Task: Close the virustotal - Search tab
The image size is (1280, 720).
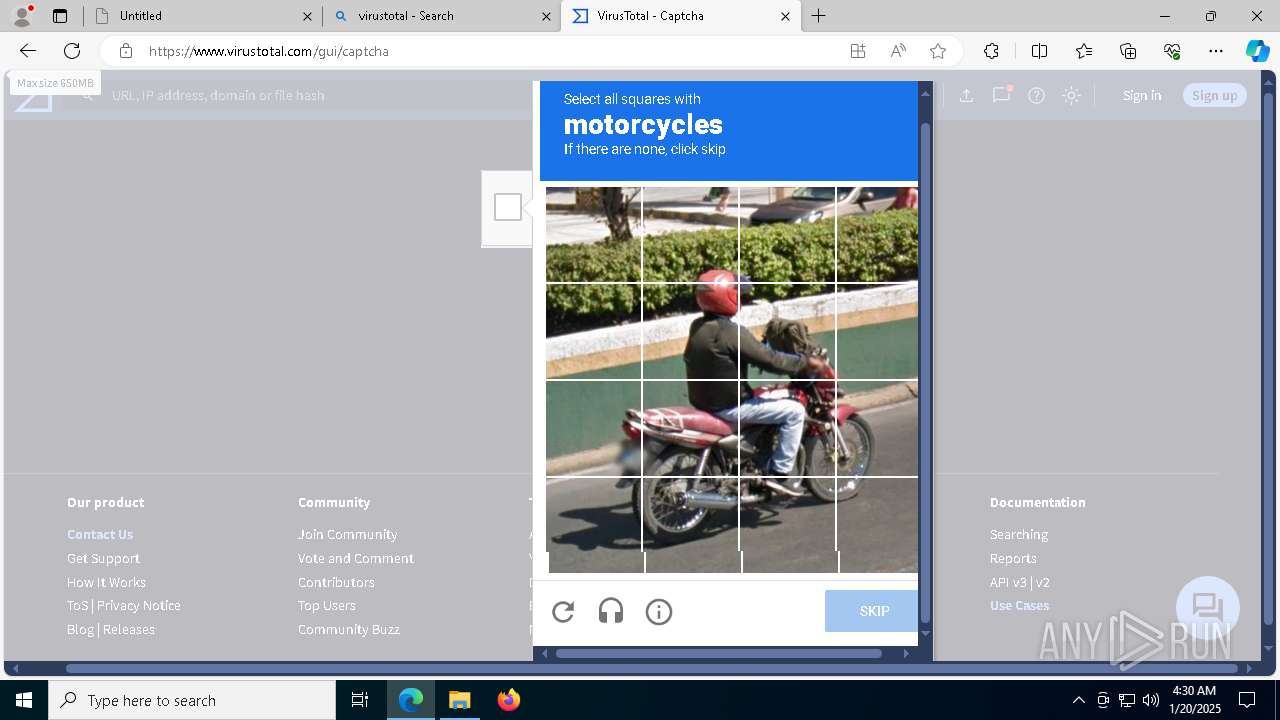Action: point(546,16)
